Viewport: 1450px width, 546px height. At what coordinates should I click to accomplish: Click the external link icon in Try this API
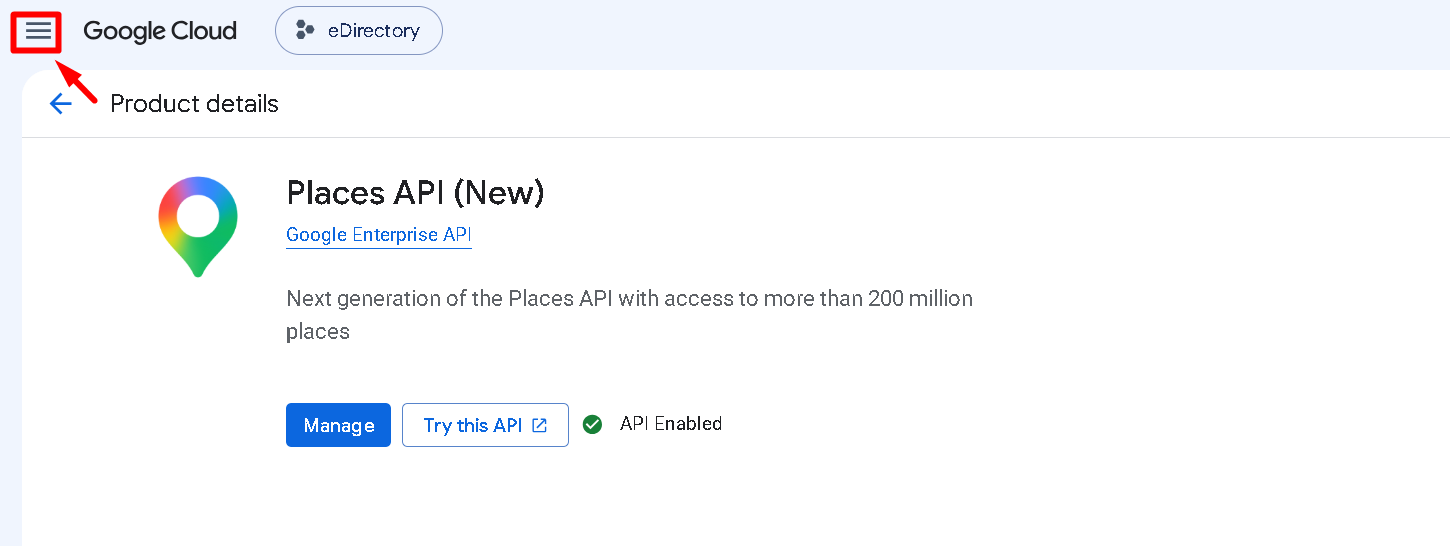pyautogui.click(x=540, y=425)
